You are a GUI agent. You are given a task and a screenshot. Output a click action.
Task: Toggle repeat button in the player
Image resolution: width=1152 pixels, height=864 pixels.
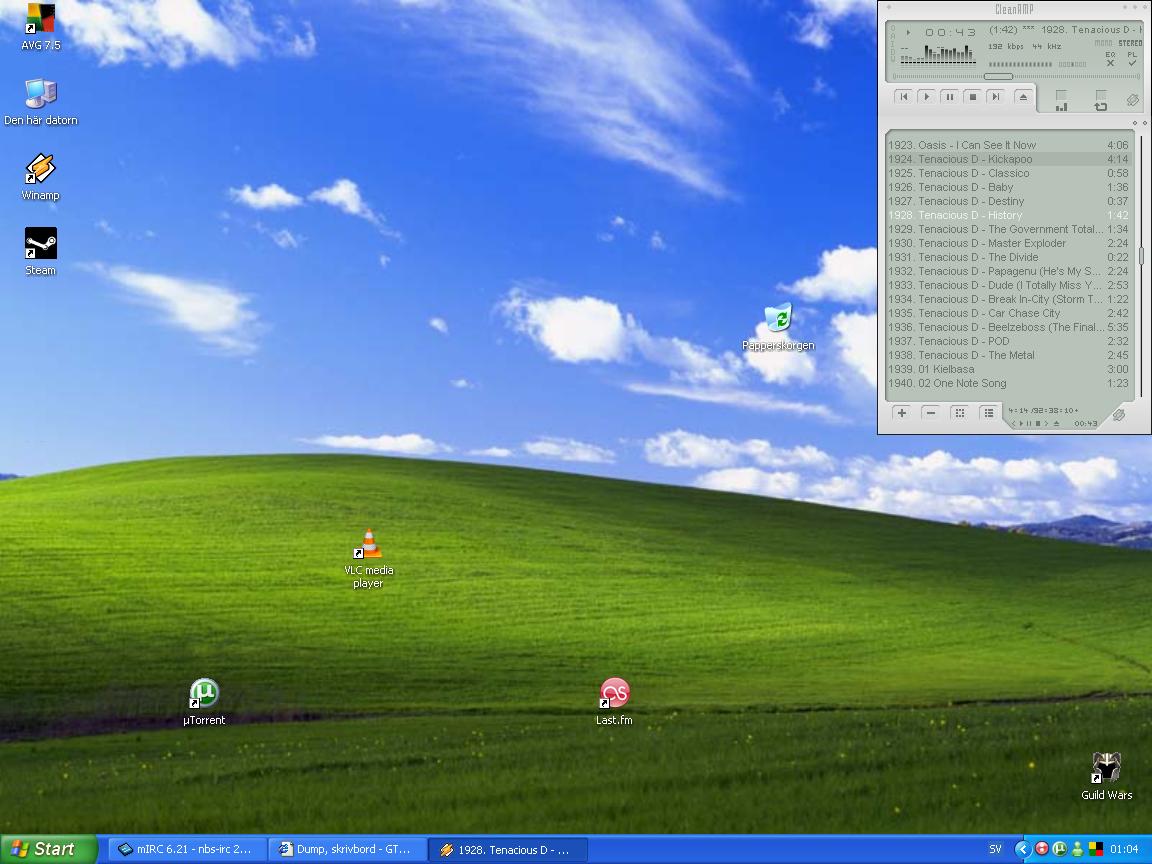1101,101
